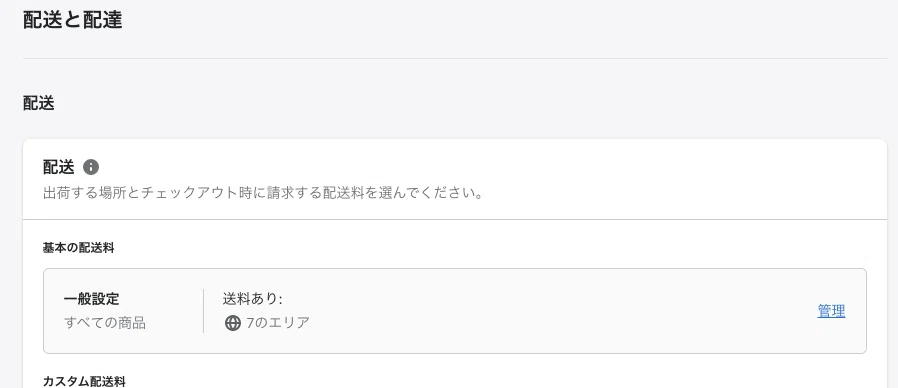Click the description starting with 出荷する場所と
This screenshot has height=388, width=898.
coord(263,193)
